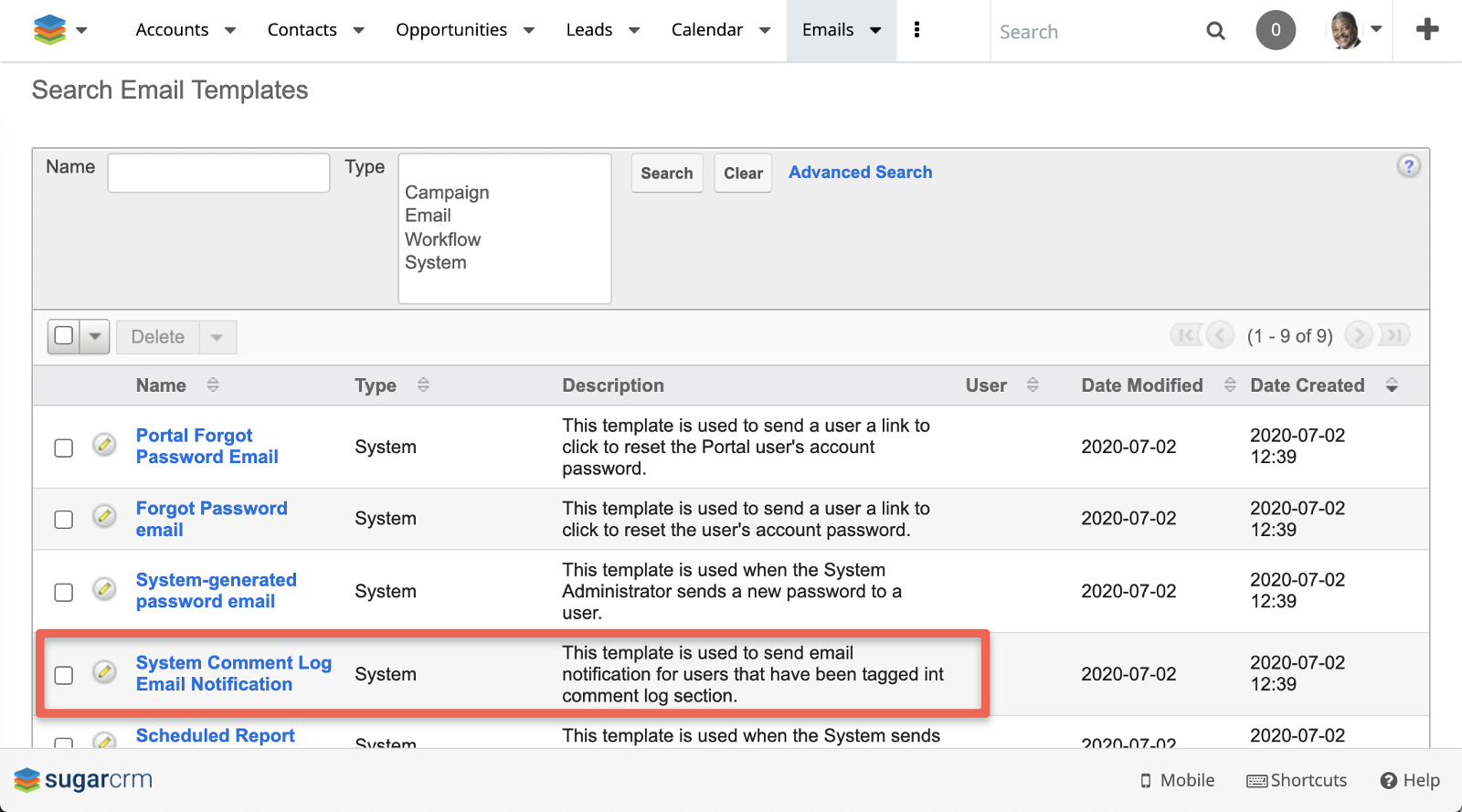The image size is (1462, 812).
Task: Open the three-dot more modules menu
Action: point(916,30)
